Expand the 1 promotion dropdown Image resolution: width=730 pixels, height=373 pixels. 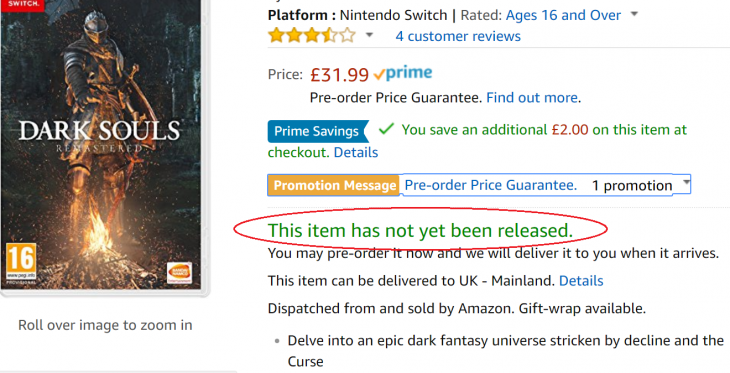pos(641,185)
